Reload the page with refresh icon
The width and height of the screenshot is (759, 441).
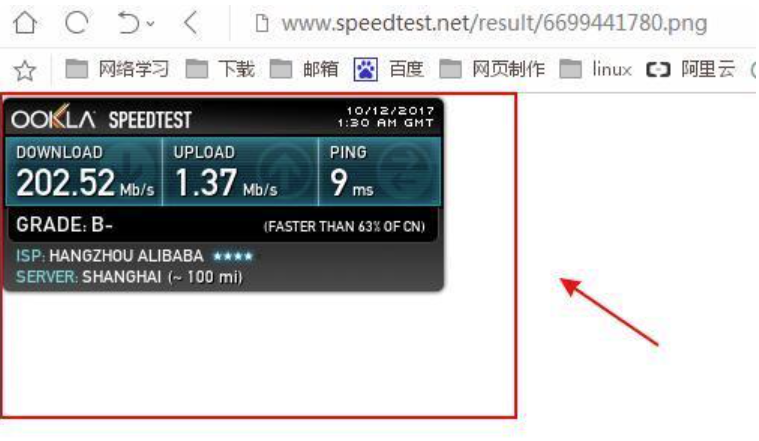pos(77,22)
